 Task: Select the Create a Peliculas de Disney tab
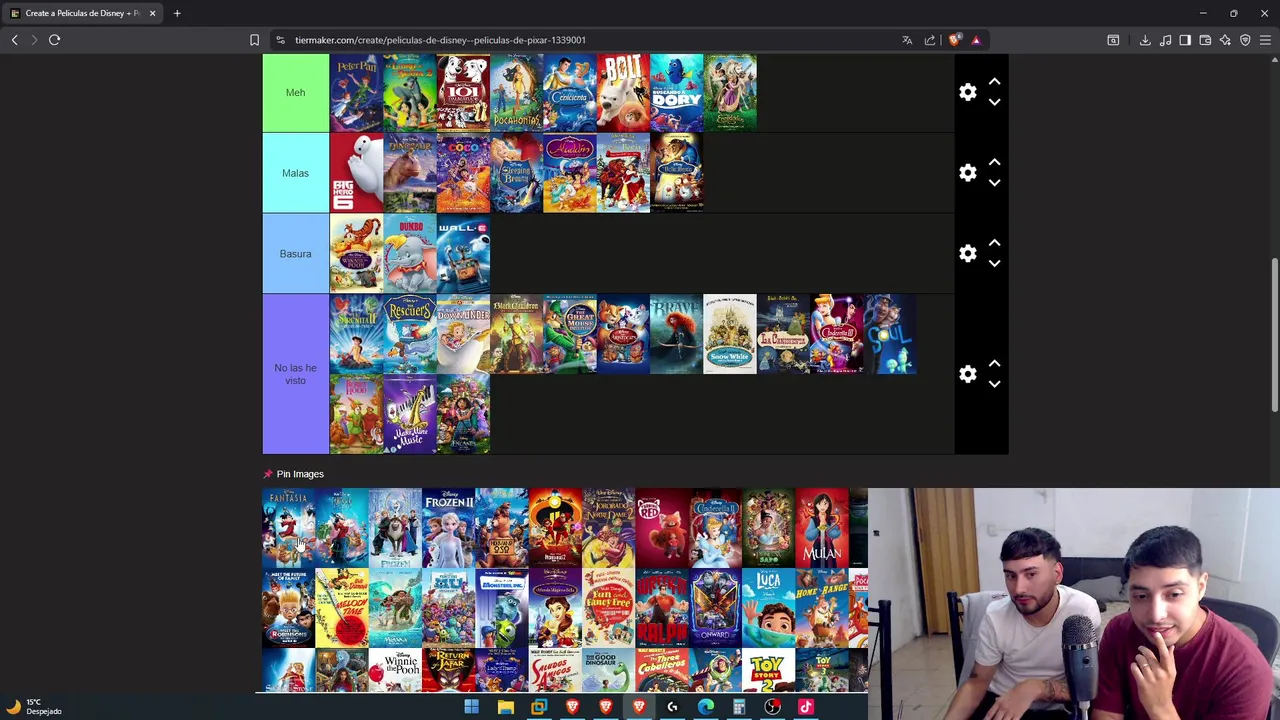click(x=82, y=13)
